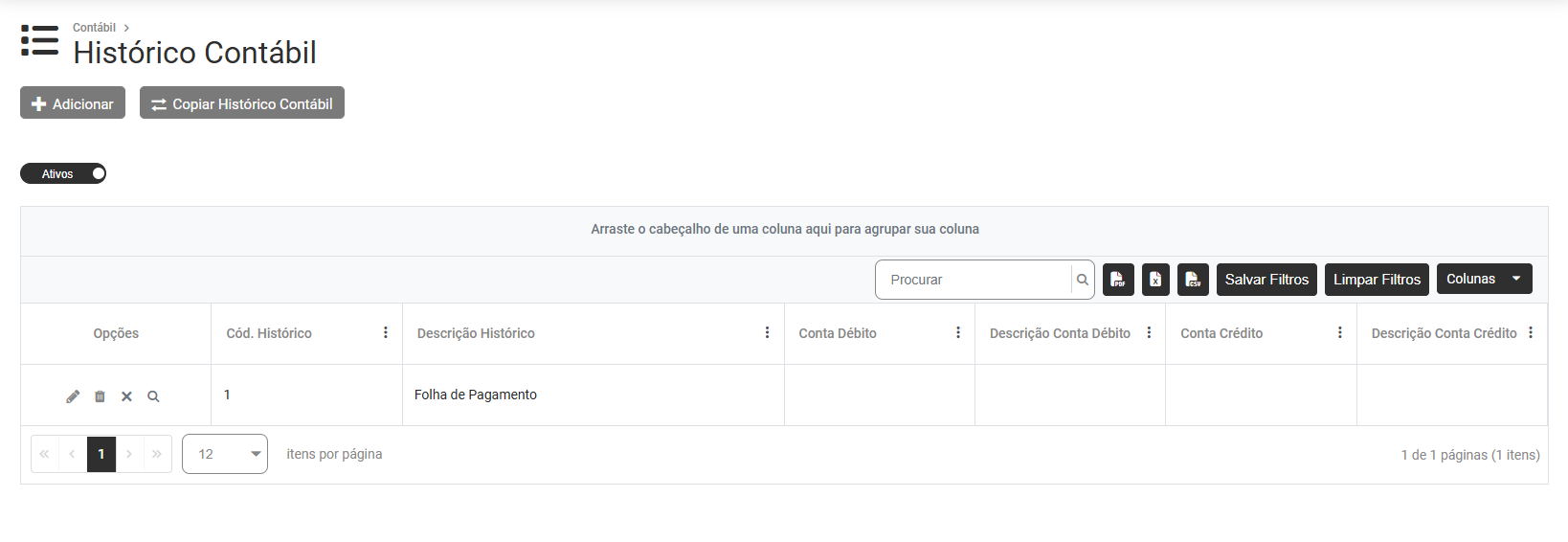View row details with magnifier icon in Opções

153,396
